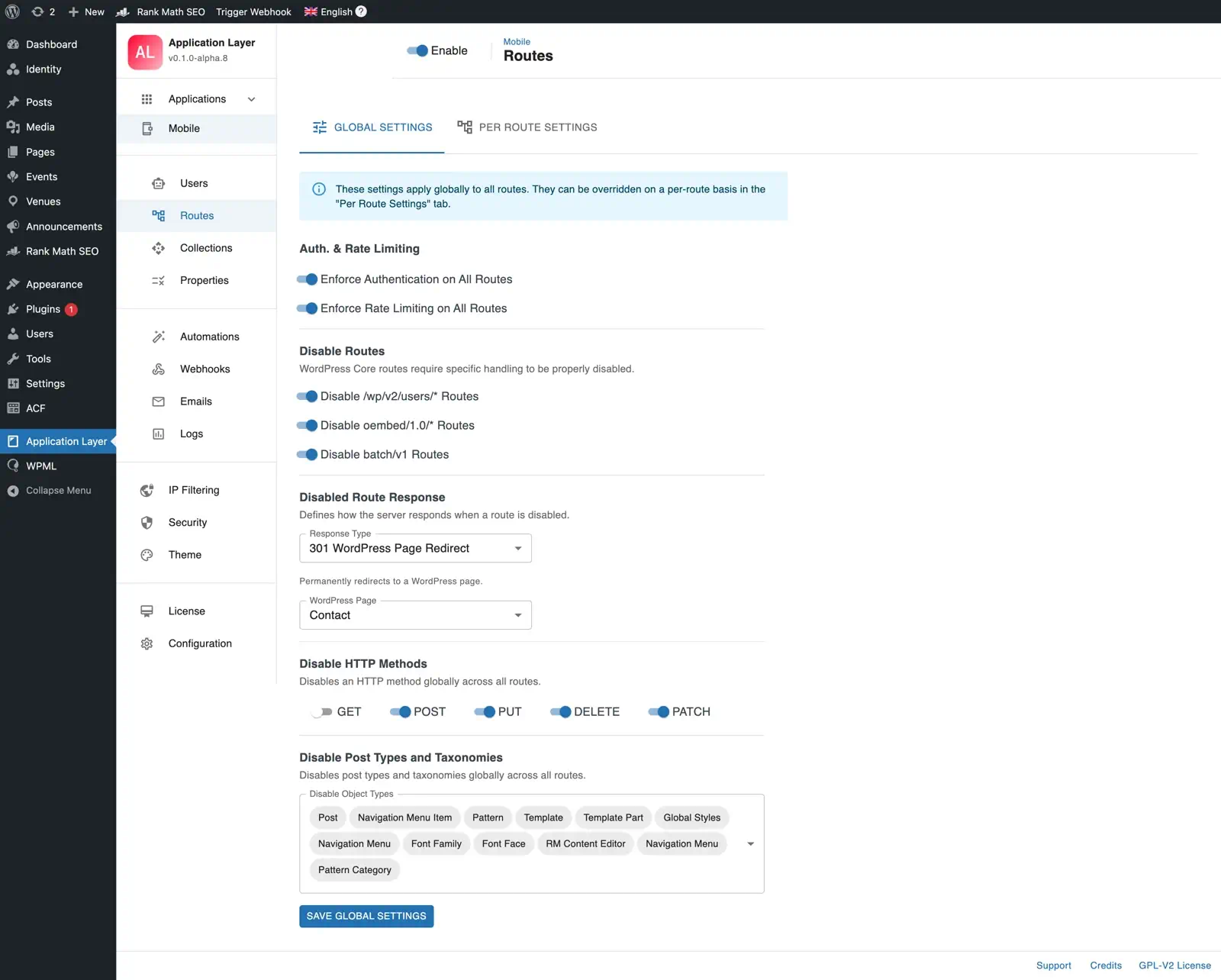Screen dimensions: 1221x980
Task: Click the WordPress logo in admin bar
Action: (12, 11)
